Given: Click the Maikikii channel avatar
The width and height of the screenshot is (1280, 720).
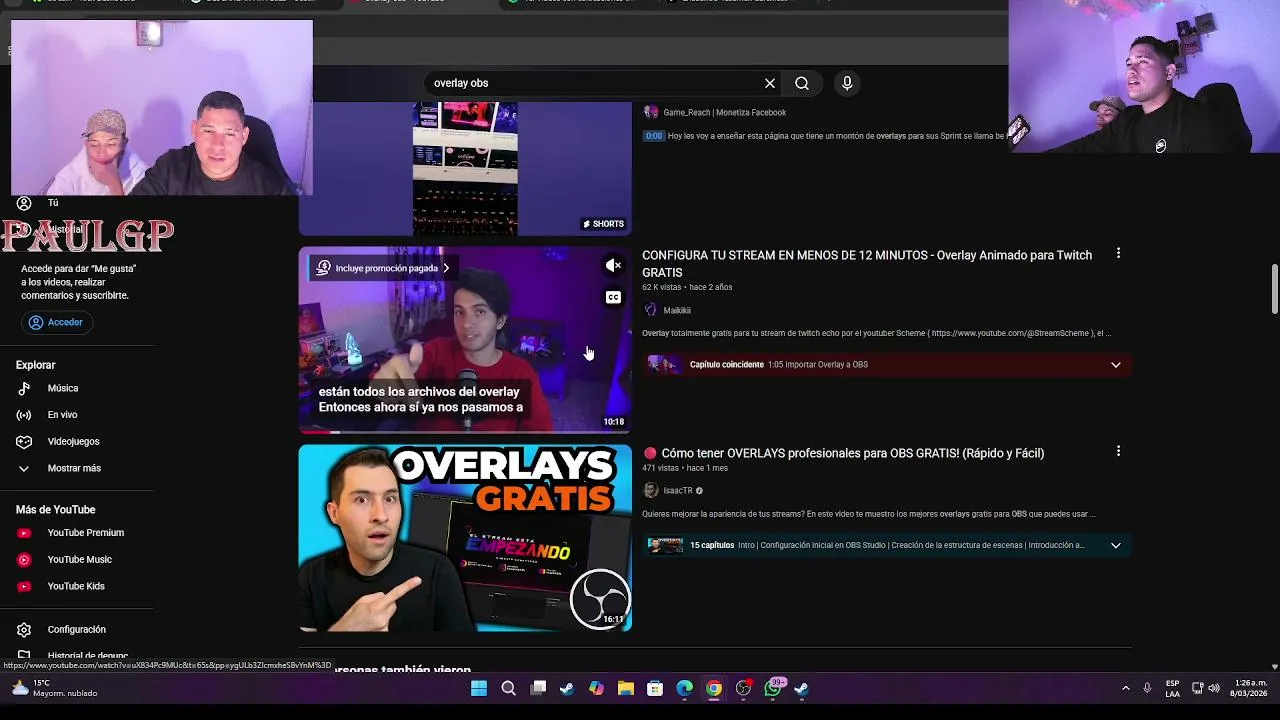Looking at the screenshot, I should pyautogui.click(x=651, y=310).
